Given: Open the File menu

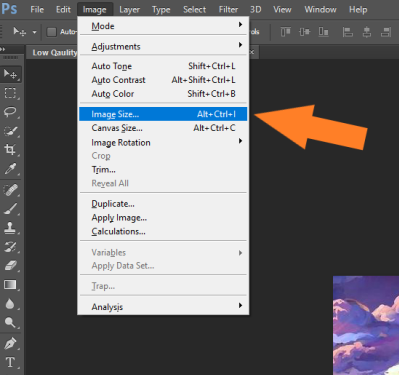Looking at the screenshot, I should [x=37, y=10].
